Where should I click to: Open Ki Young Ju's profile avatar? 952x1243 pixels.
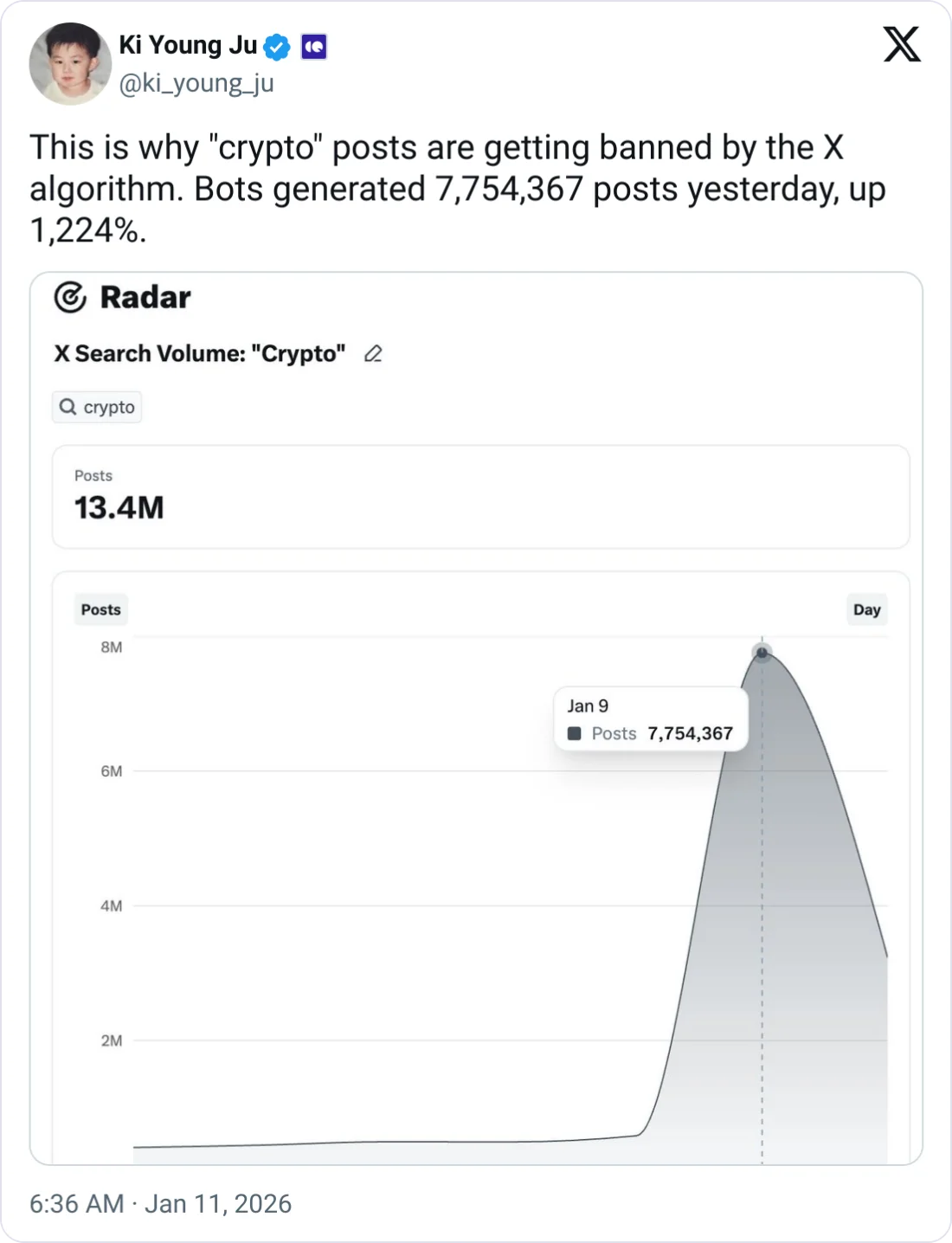[70, 64]
